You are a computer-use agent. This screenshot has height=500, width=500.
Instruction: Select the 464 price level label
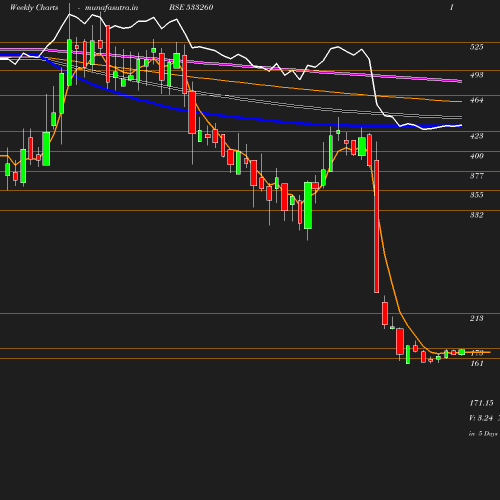tap(476, 100)
